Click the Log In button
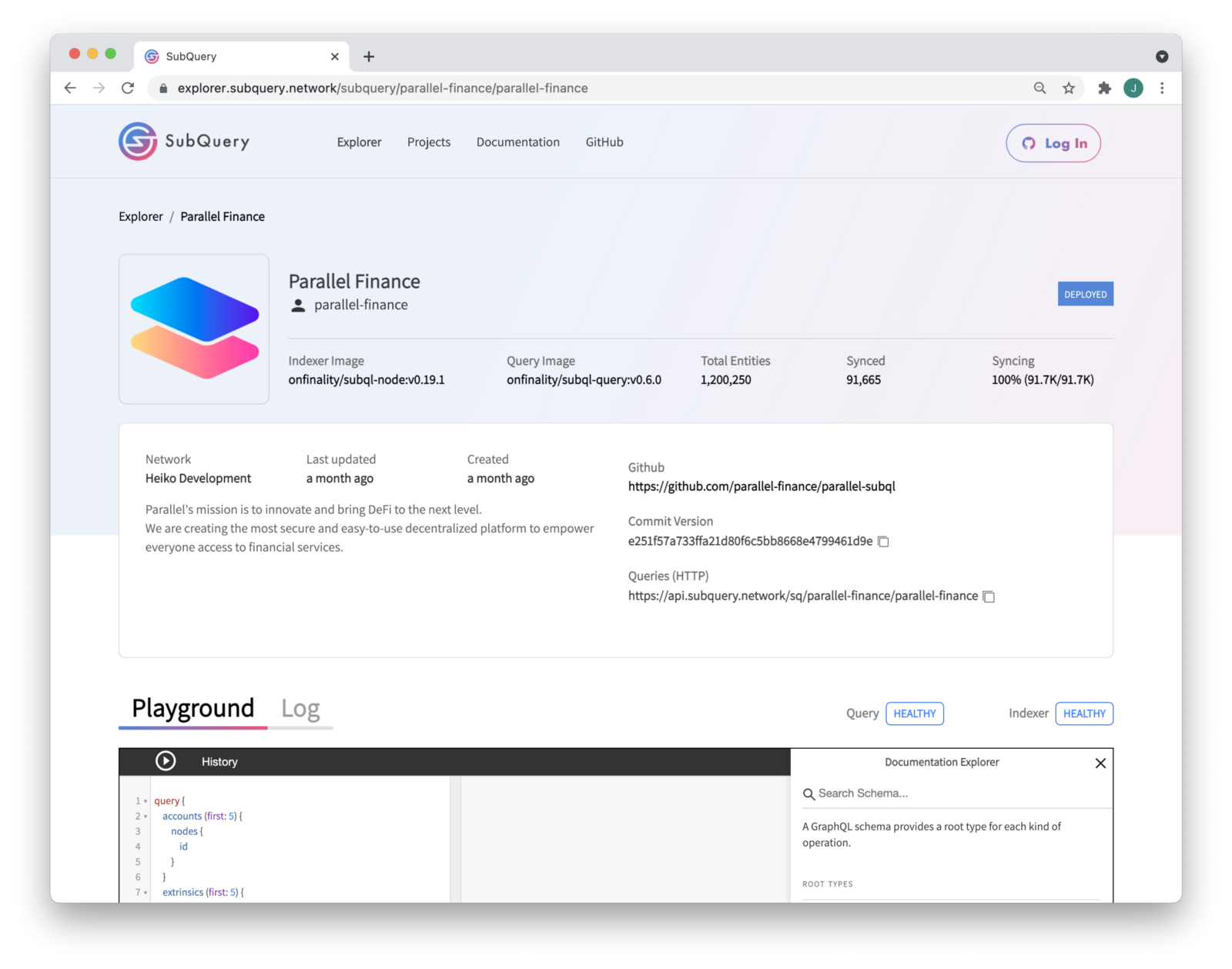Image resolution: width=1232 pixels, height=969 pixels. [x=1053, y=143]
